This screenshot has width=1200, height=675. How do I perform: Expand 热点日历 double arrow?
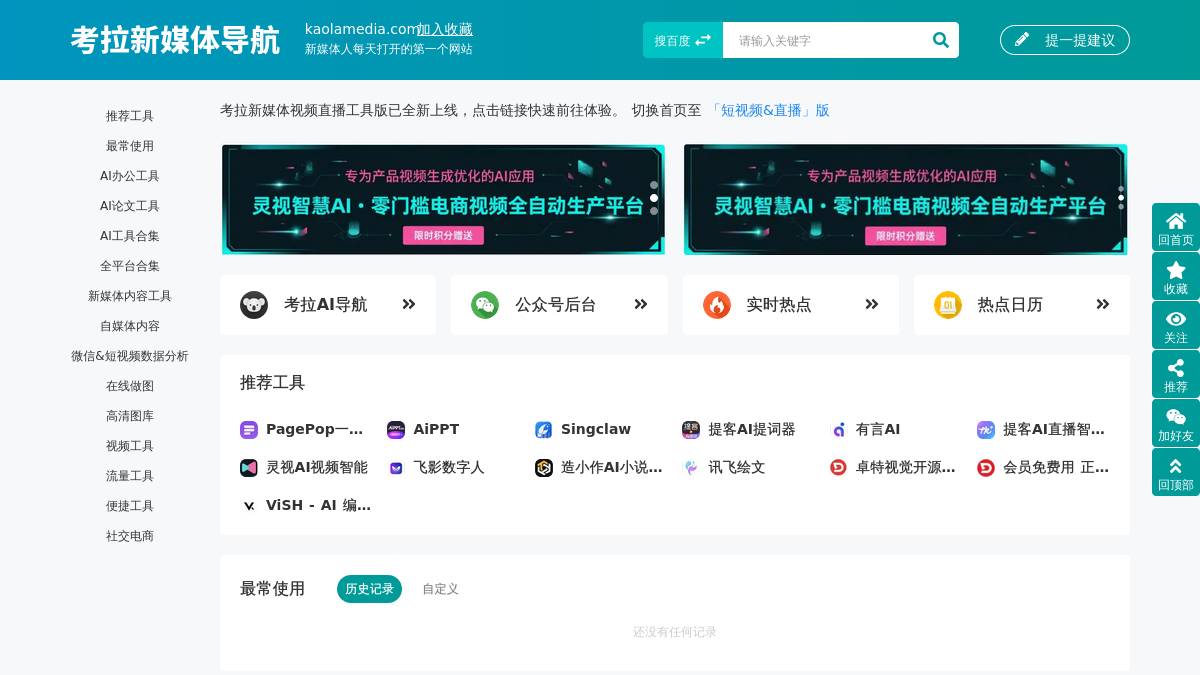pyautogui.click(x=1103, y=305)
